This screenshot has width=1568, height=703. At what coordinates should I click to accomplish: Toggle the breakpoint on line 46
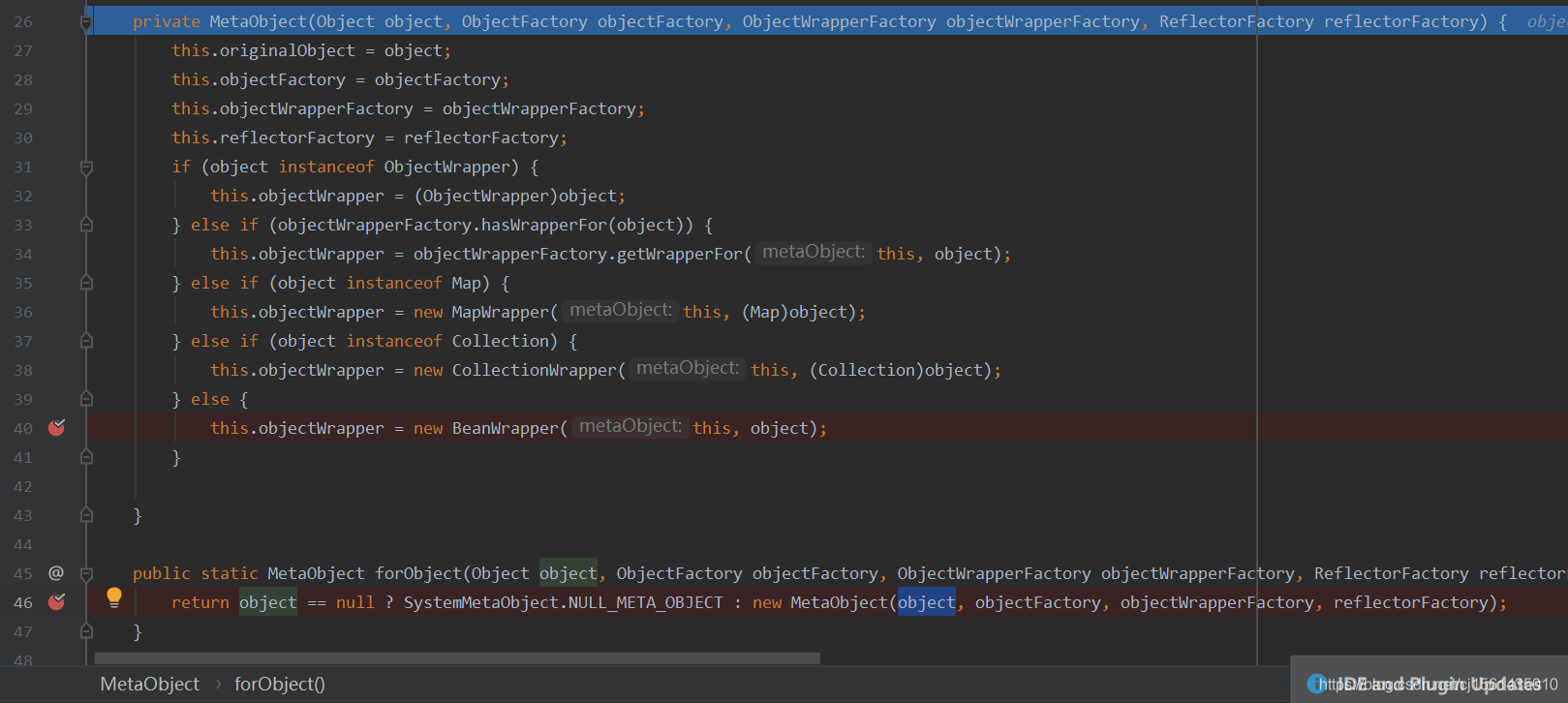click(57, 601)
